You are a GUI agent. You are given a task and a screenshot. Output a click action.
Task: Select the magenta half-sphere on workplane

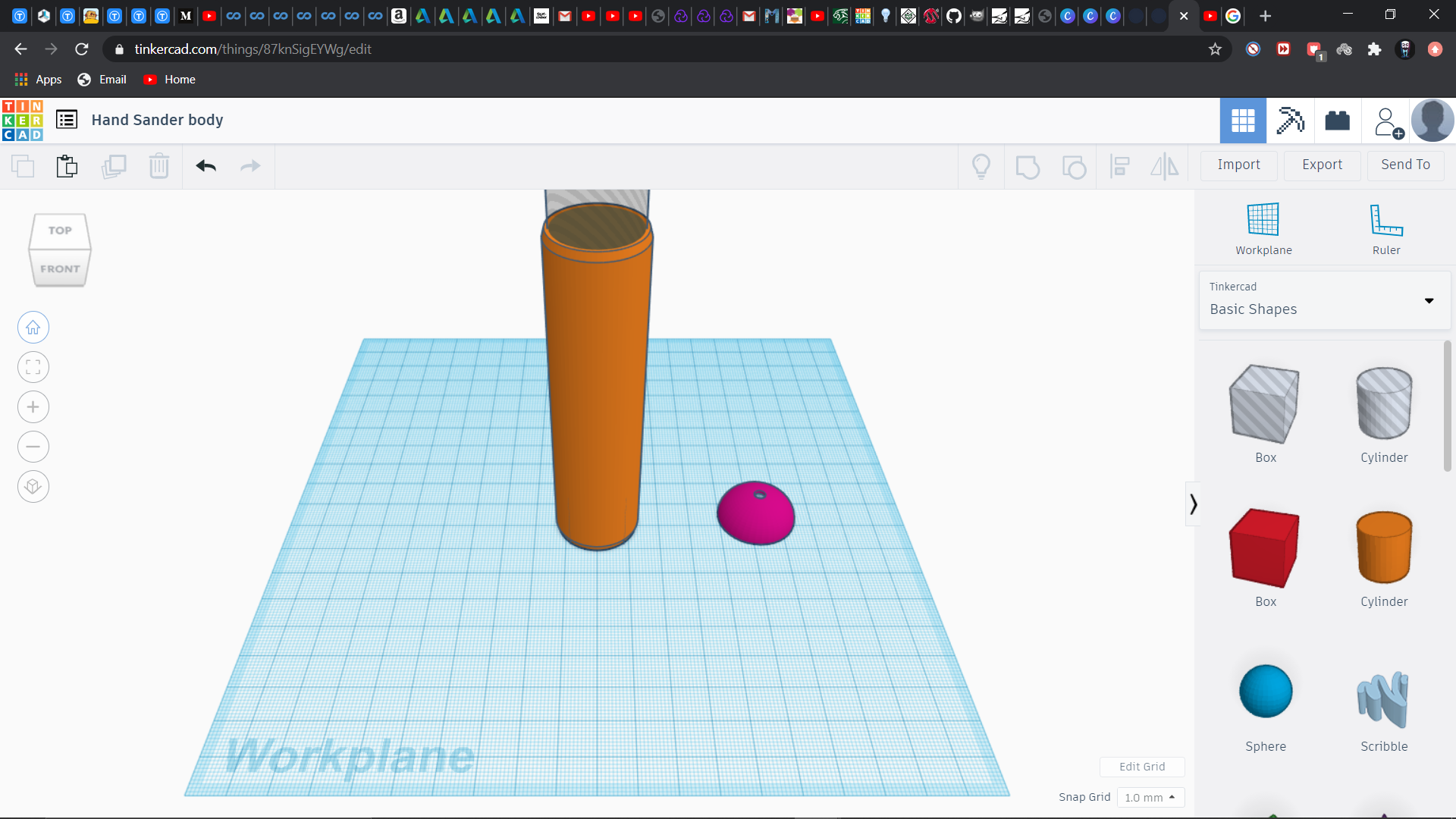(756, 513)
